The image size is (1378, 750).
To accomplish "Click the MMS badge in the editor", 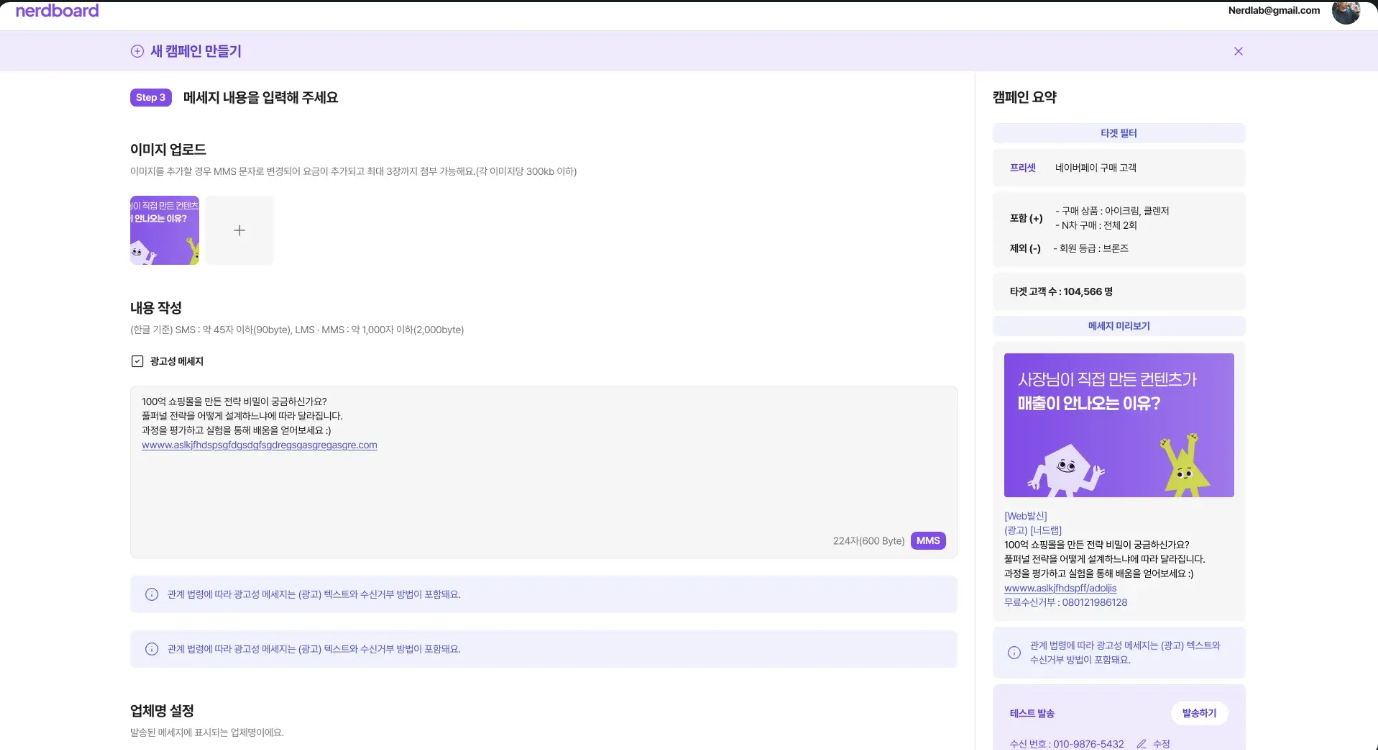I will coord(928,541).
